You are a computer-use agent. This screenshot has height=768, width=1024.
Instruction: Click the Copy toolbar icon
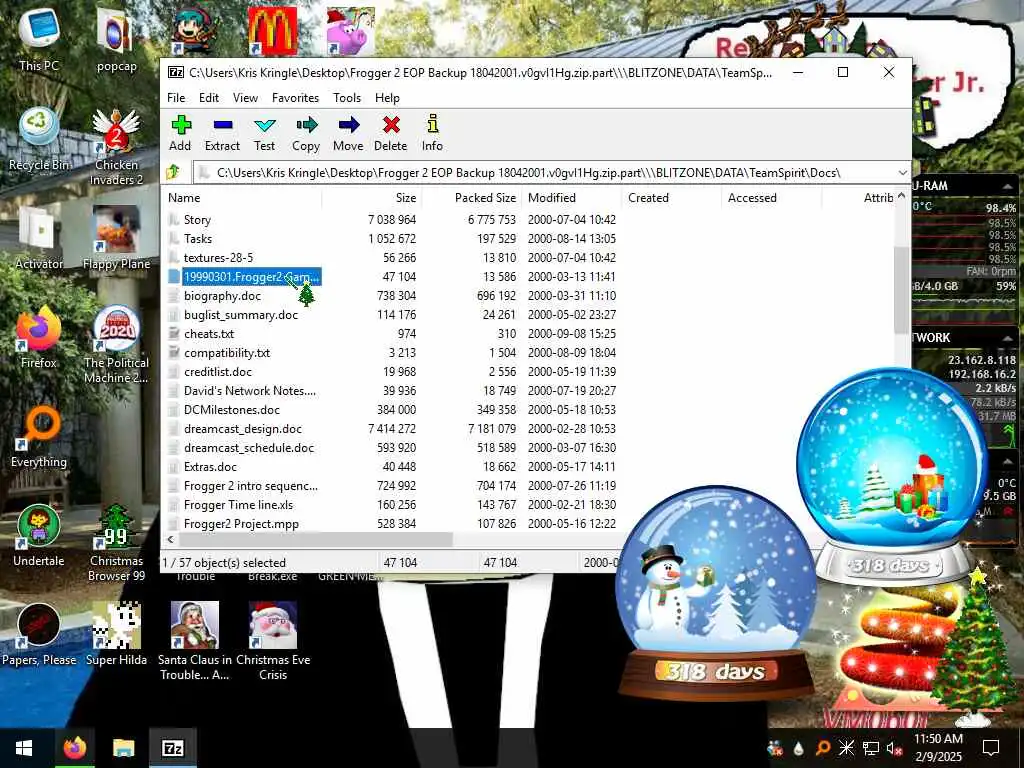coord(306,133)
